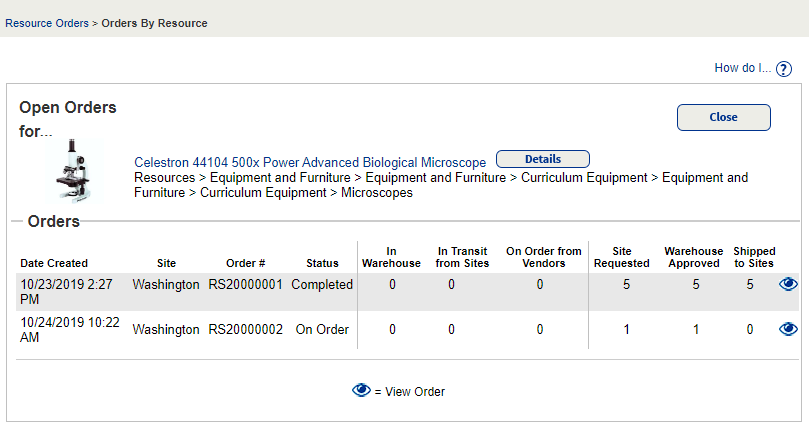Click the Status column header

(322, 263)
